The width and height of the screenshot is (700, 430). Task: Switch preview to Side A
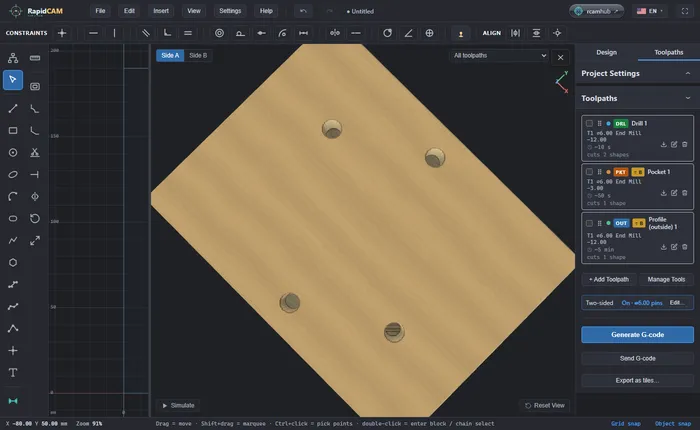coord(170,55)
